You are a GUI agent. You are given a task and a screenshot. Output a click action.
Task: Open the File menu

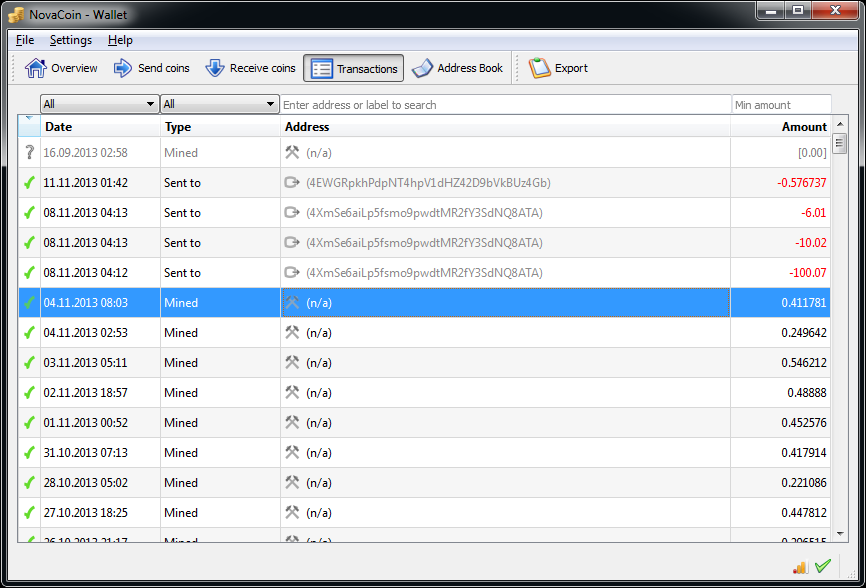click(24, 40)
